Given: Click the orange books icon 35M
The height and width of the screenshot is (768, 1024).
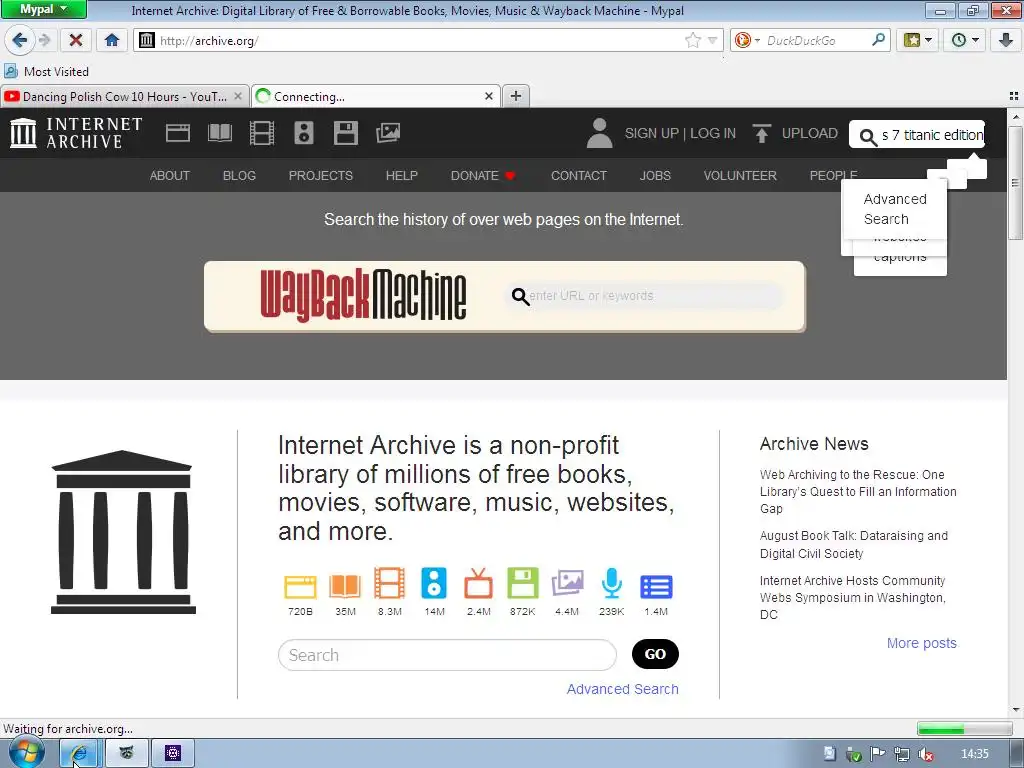Looking at the screenshot, I should pyautogui.click(x=345, y=586).
